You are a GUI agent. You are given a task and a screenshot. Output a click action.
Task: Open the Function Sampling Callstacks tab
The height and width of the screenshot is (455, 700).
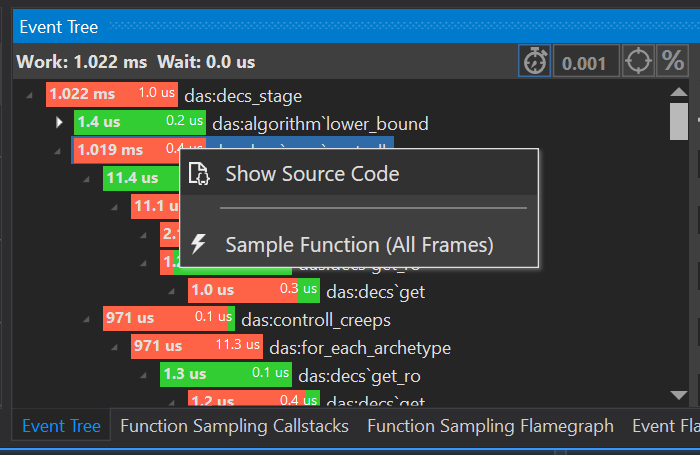point(234,426)
